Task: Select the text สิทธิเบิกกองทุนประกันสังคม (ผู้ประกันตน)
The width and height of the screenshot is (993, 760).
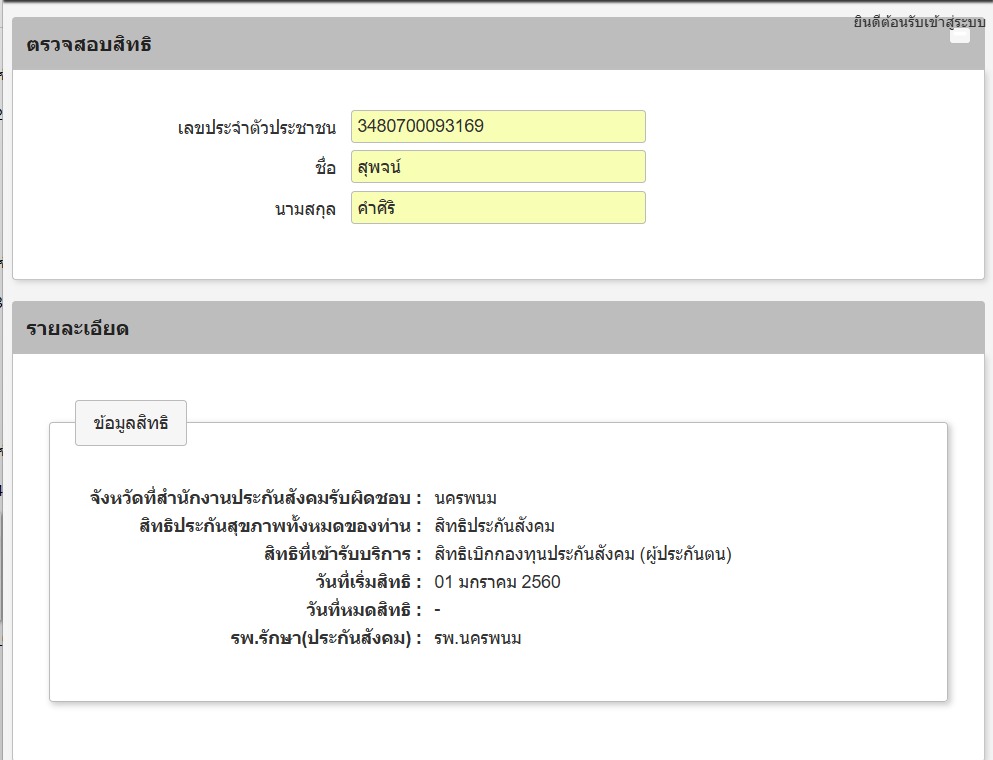Action: point(583,554)
